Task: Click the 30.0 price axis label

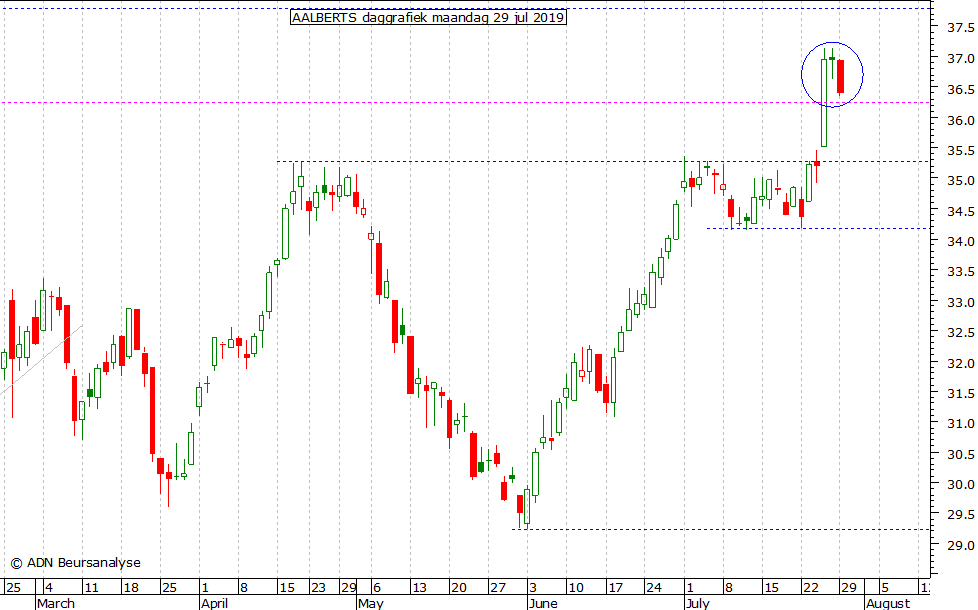Action: (961, 485)
